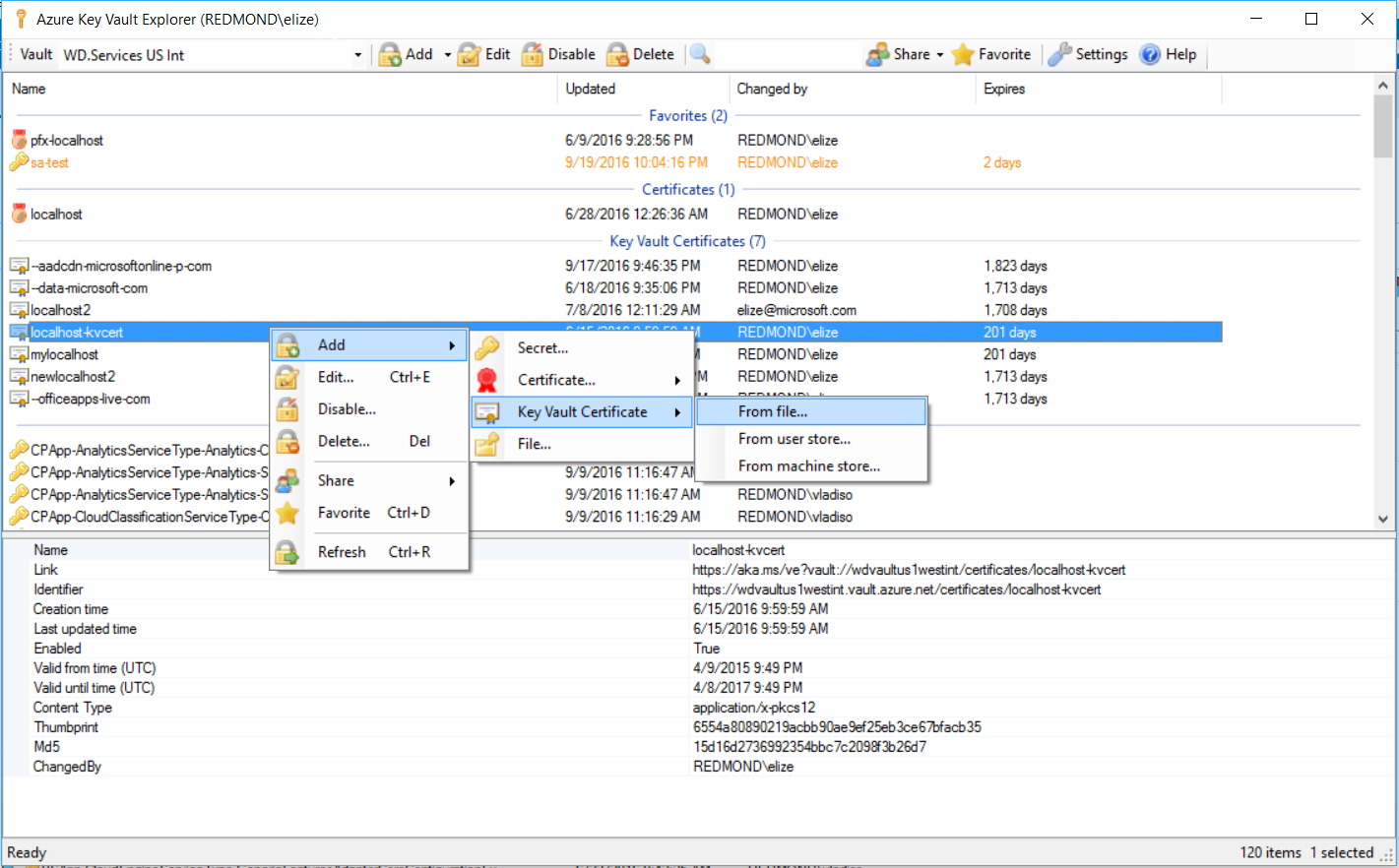Choose From file... option
This screenshot has height=868, width=1399.
811,411
